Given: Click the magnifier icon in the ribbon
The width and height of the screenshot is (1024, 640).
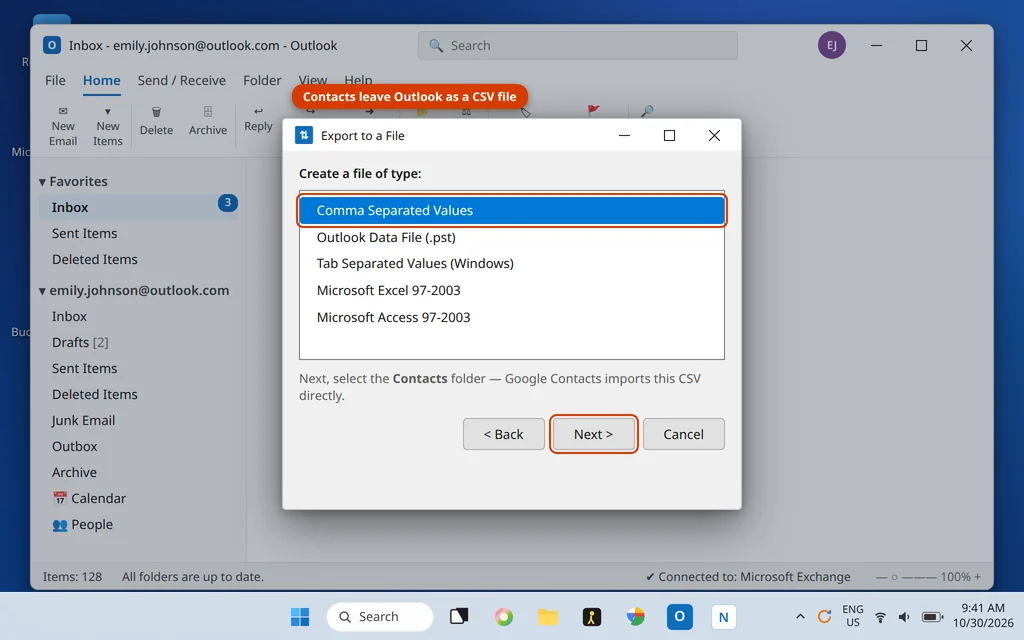Looking at the screenshot, I should tap(647, 111).
